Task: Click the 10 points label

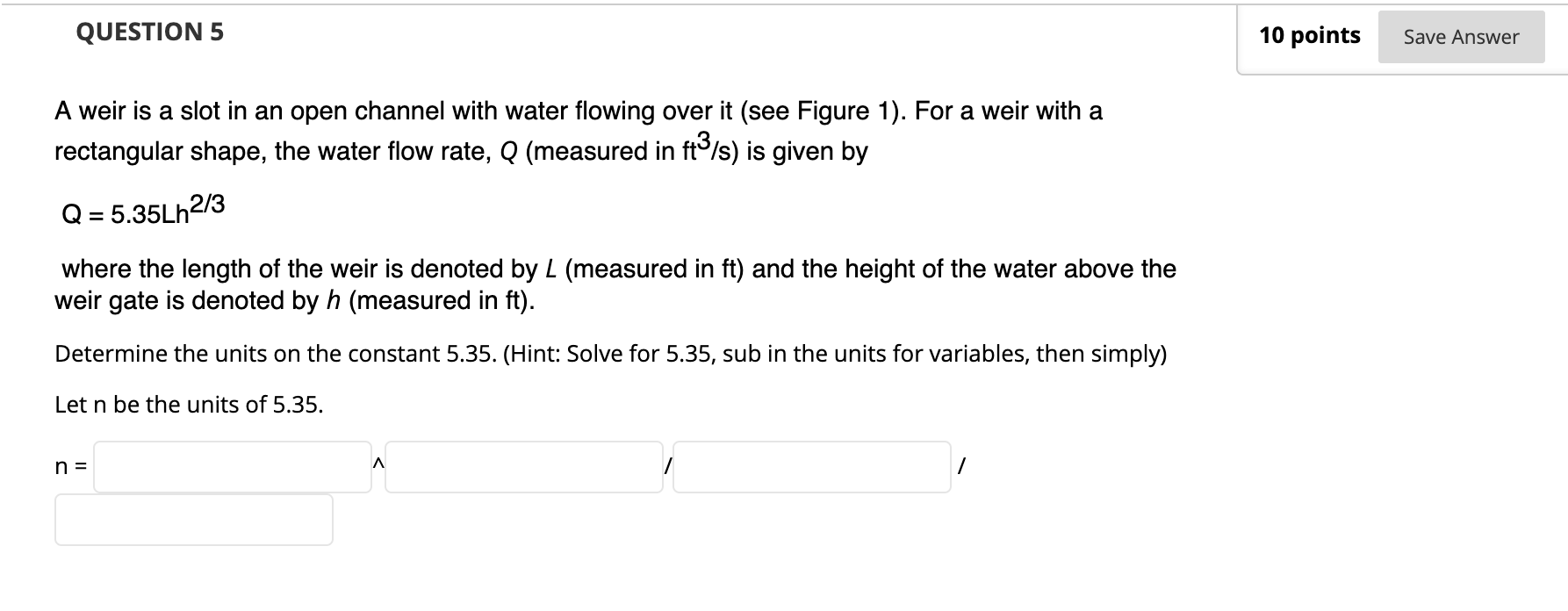Action: (x=1312, y=36)
